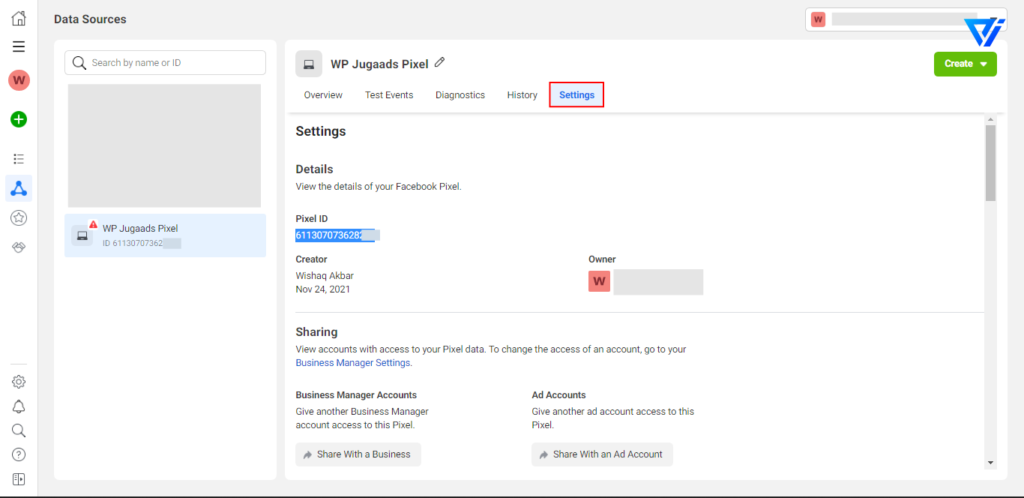Click the creator name Wishaq Akbar
Image resolution: width=1024 pixels, height=498 pixels.
click(325, 275)
